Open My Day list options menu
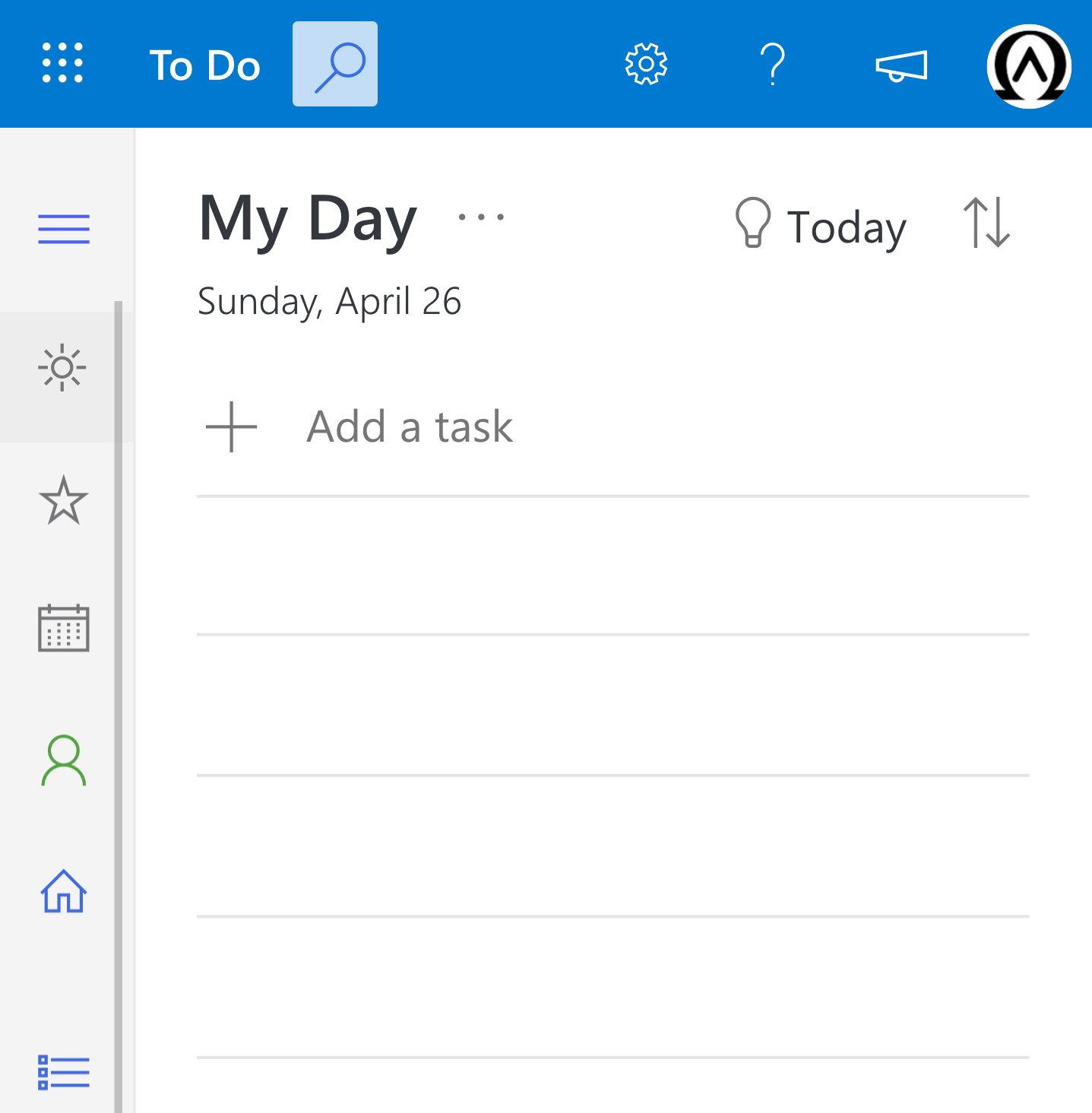 tap(481, 218)
